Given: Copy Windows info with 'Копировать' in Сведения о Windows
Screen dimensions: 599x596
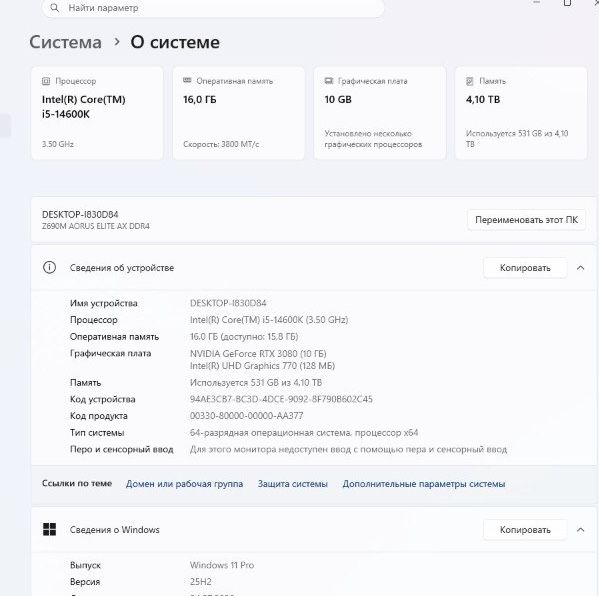Looking at the screenshot, I should tap(525, 530).
